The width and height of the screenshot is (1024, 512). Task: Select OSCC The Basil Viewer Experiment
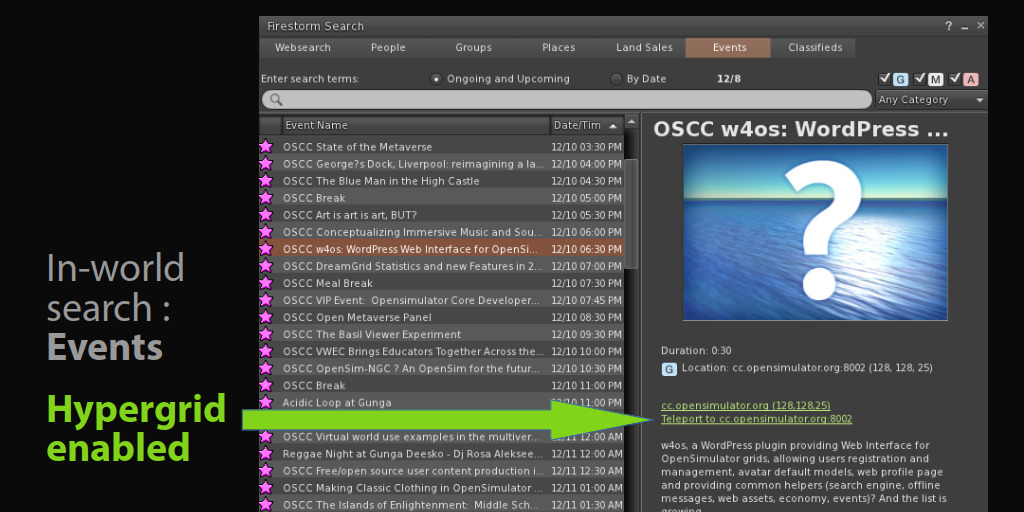click(441, 334)
